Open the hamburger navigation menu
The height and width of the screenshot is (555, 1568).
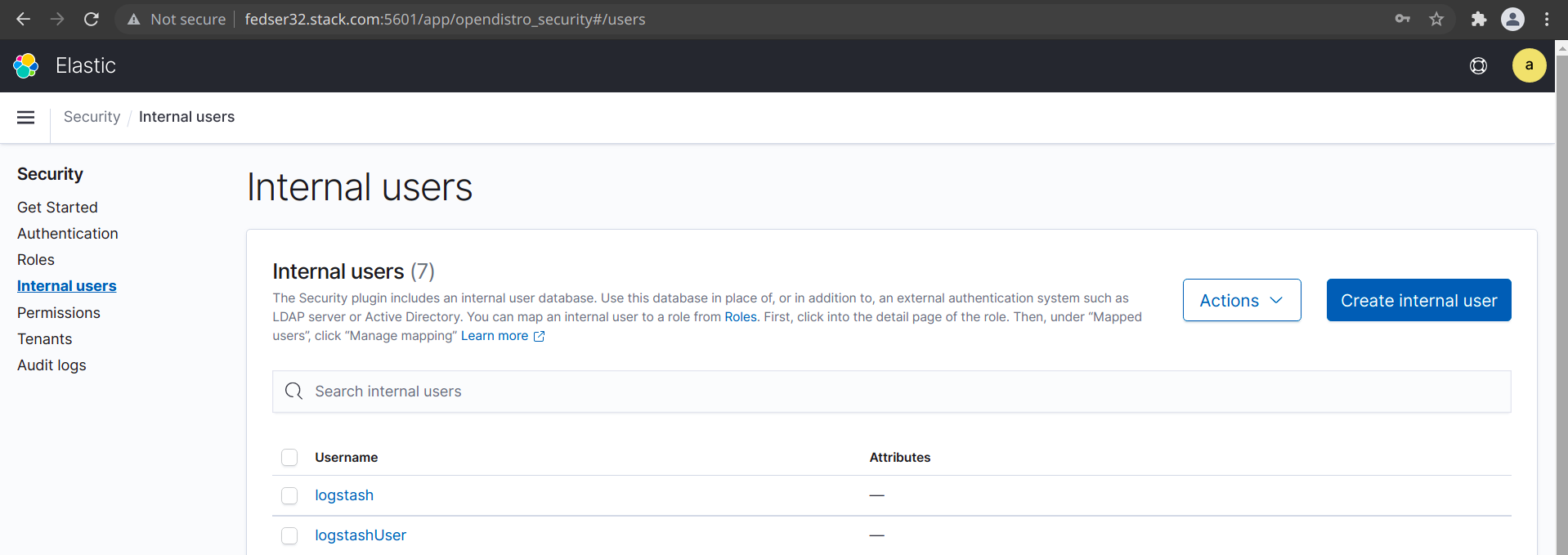26,118
